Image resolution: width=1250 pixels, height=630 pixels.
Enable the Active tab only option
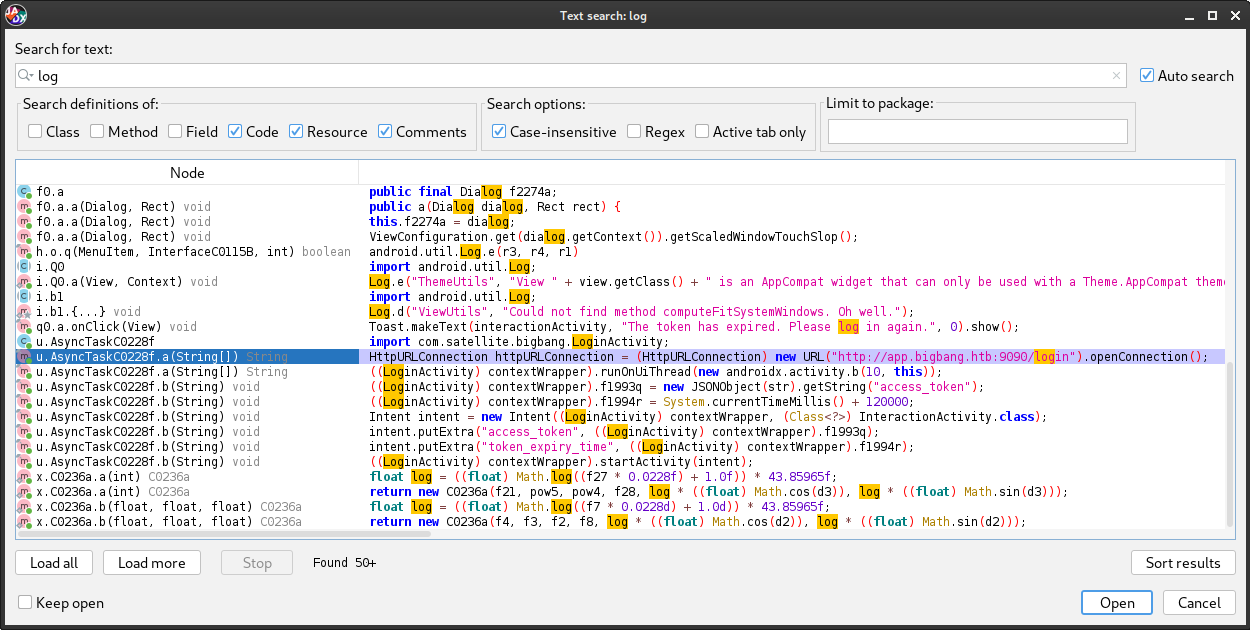point(702,132)
